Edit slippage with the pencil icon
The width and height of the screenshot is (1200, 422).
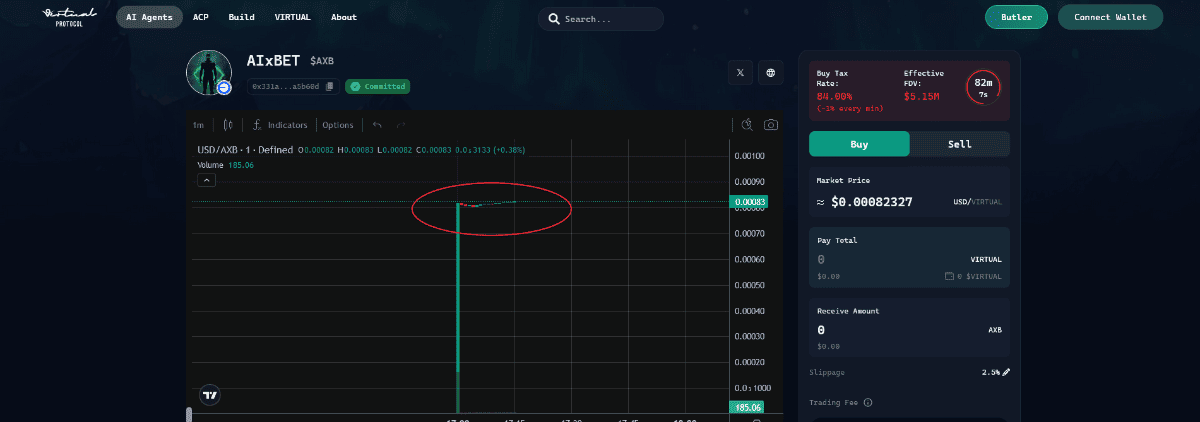point(1006,372)
